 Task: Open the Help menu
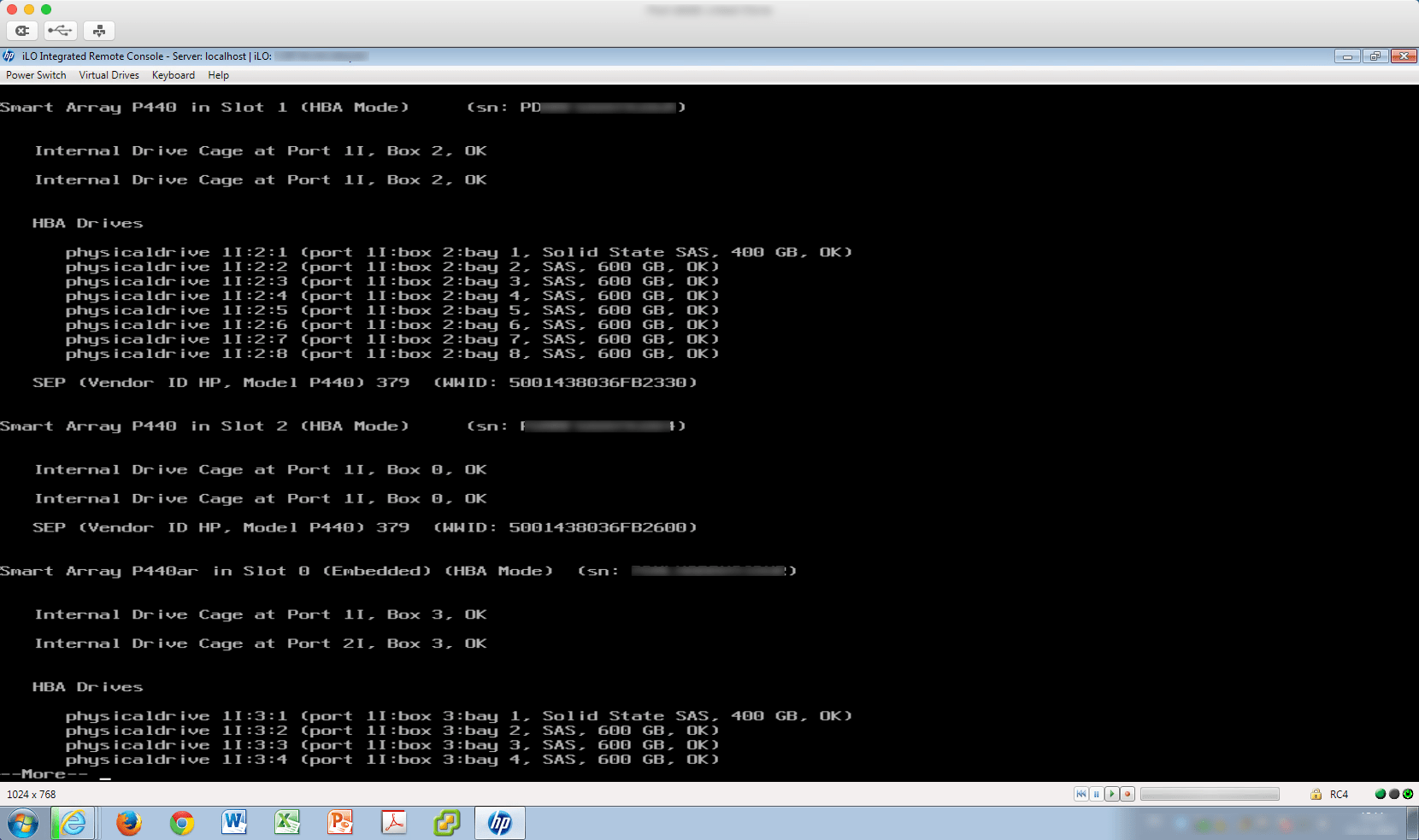pos(218,75)
